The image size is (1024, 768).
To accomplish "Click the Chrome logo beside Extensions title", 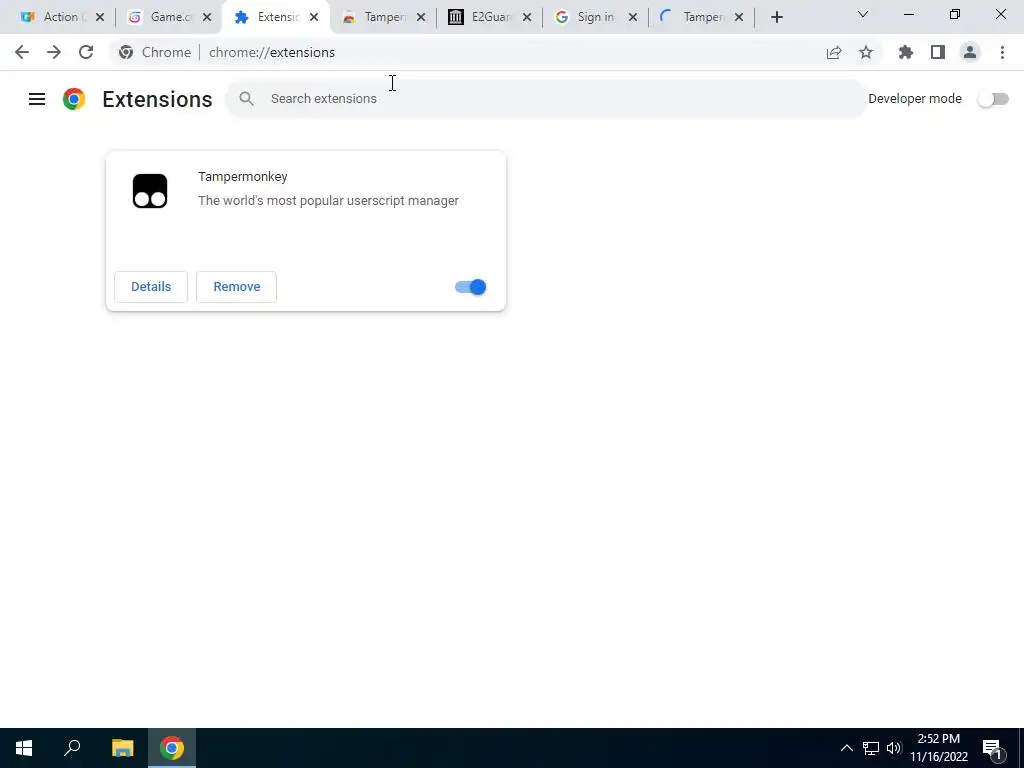I will (74, 99).
